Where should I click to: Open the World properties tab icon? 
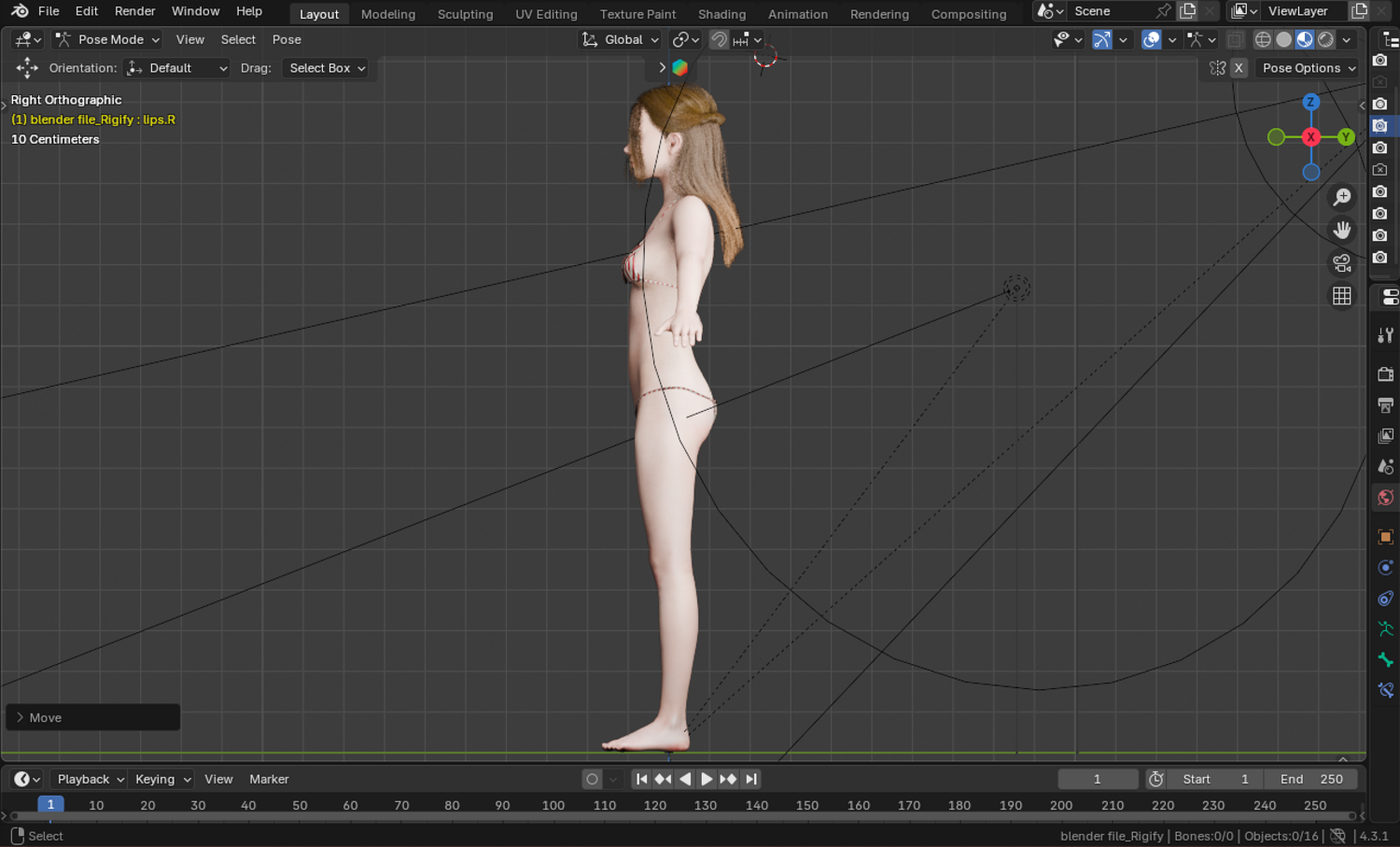[x=1386, y=498]
